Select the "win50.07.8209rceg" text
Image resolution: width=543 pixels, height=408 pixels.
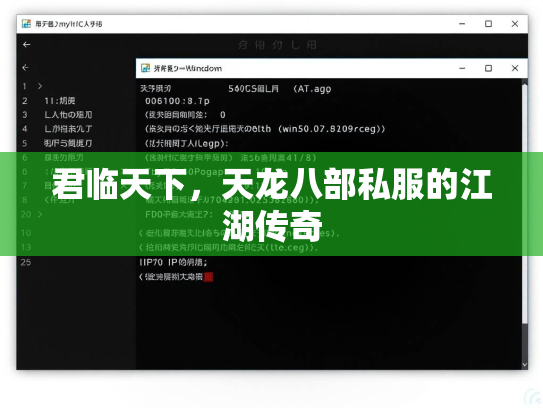point(330,129)
